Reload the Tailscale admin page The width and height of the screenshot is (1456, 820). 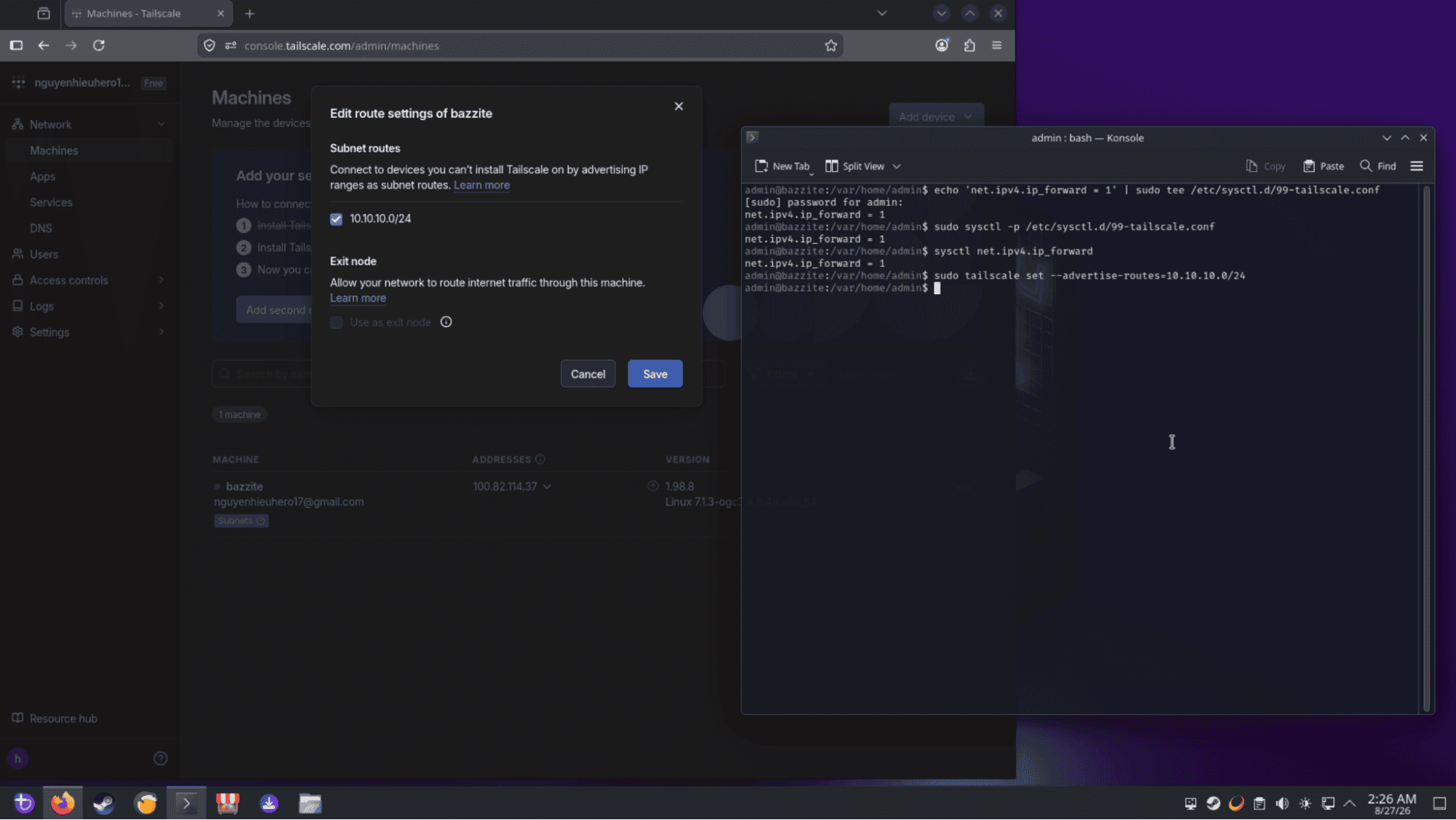click(x=99, y=45)
